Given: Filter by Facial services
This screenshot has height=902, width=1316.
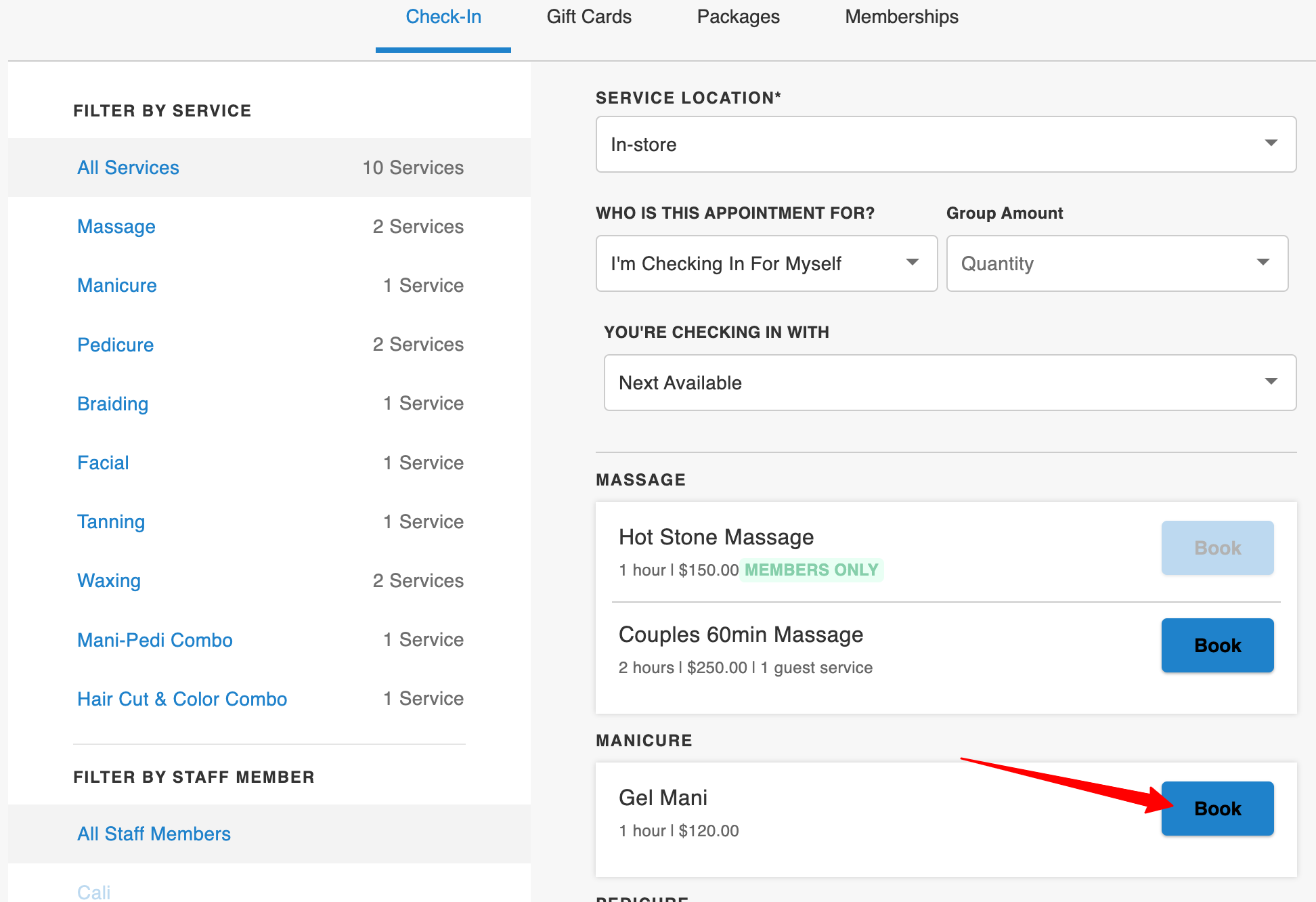Looking at the screenshot, I should pos(103,463).
